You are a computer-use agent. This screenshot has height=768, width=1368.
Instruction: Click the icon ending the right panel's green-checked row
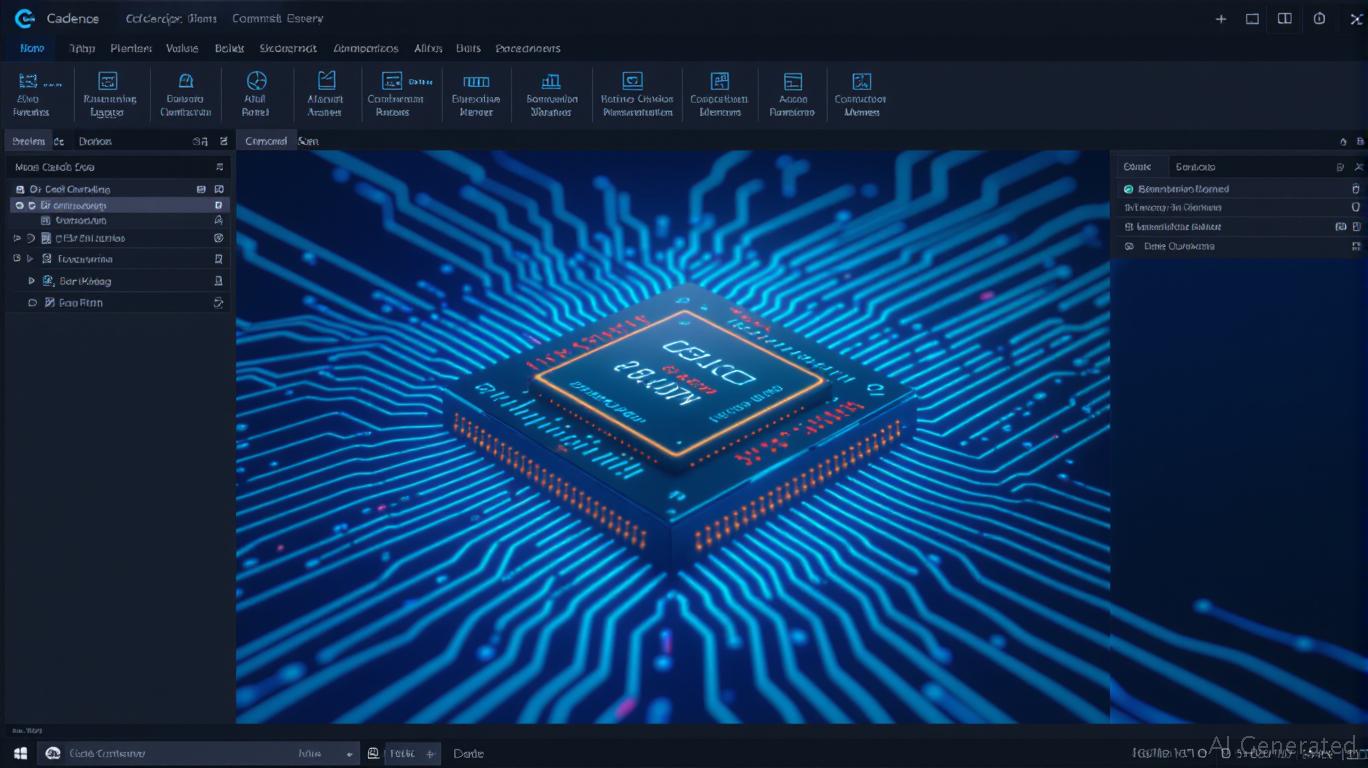tap(1356, 189)
